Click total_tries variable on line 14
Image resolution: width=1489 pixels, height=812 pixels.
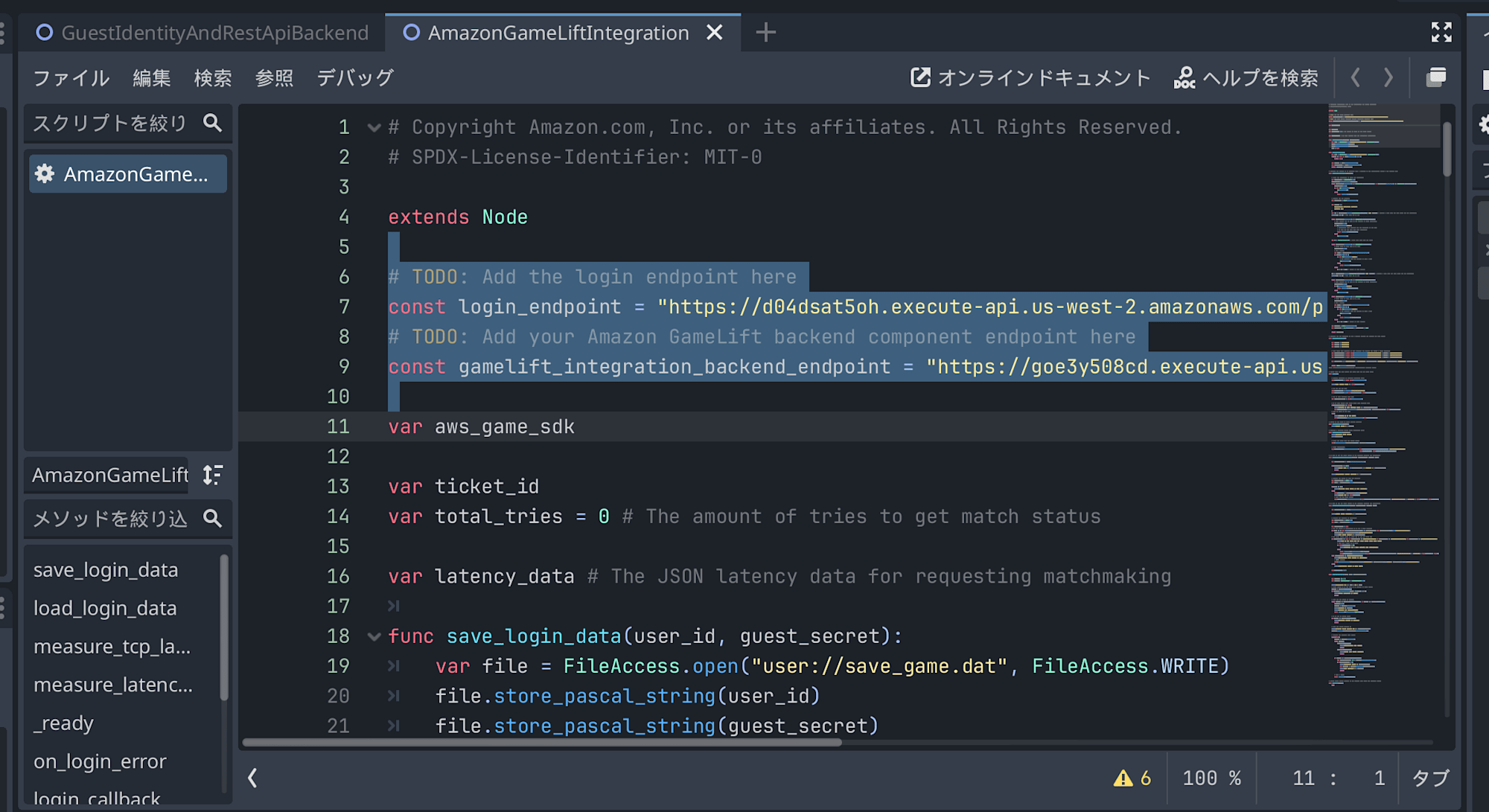coord(498,517)
